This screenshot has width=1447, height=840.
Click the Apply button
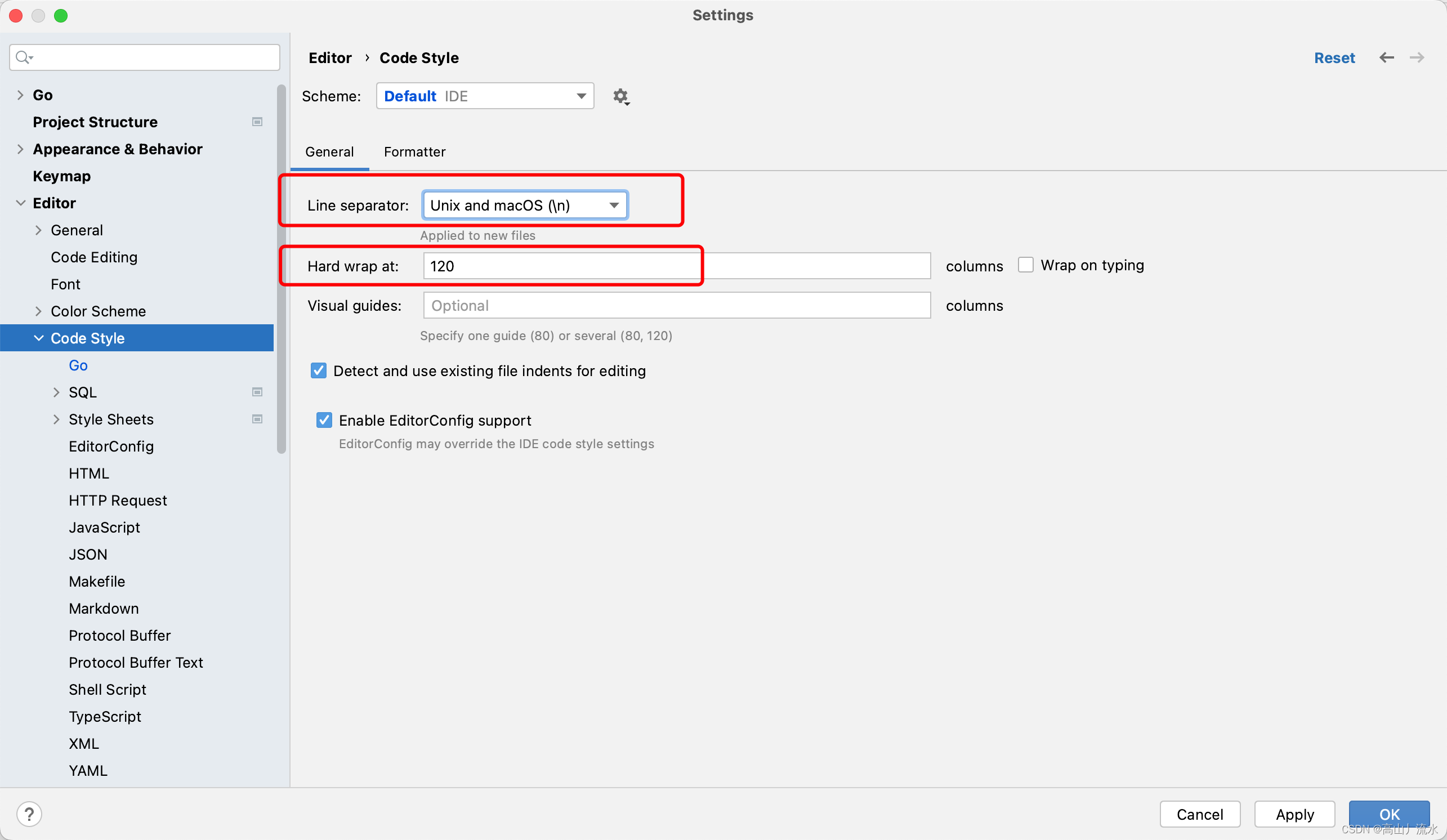coord(1294,814)
